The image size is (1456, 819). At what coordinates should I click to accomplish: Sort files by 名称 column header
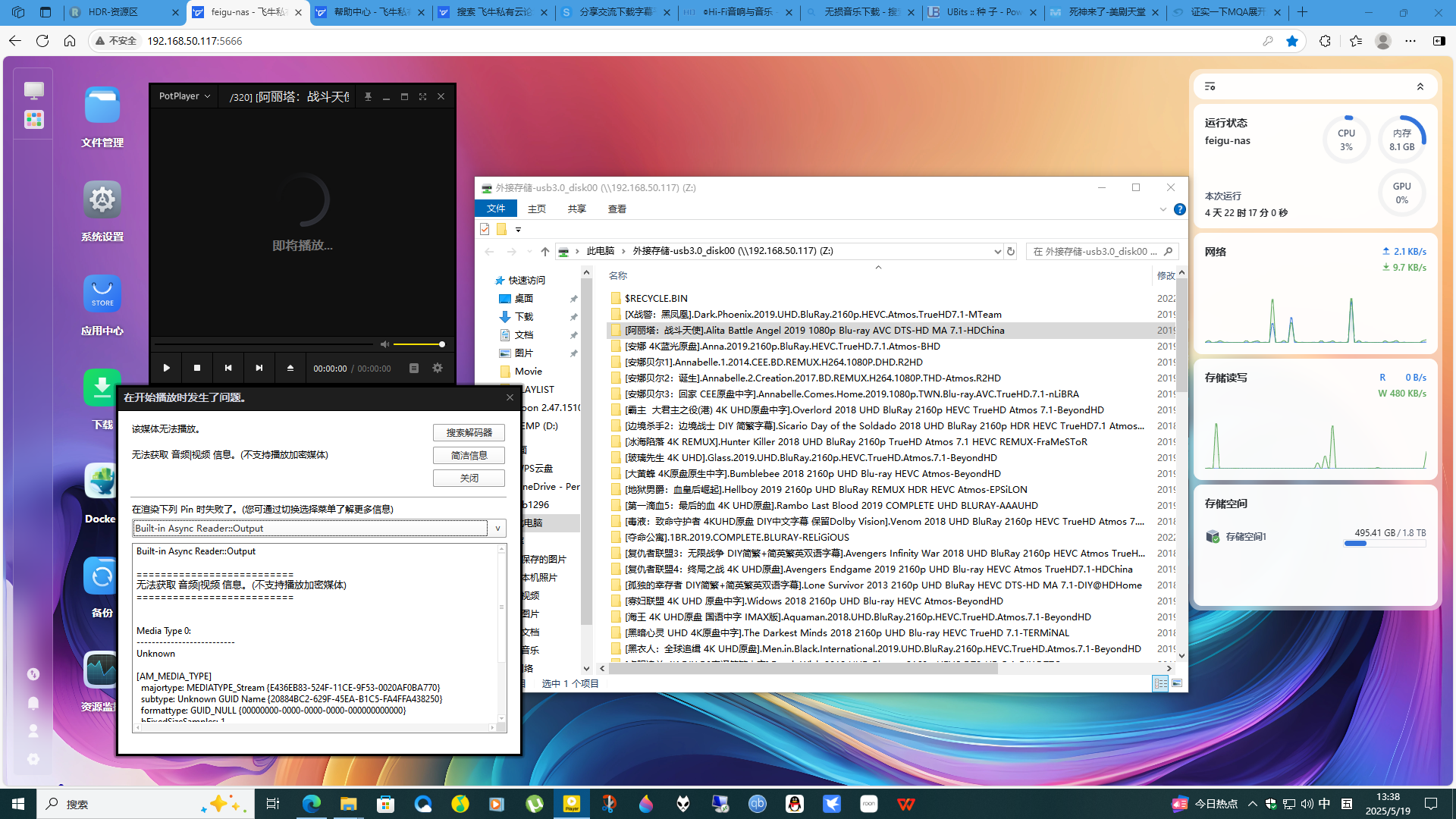tap(618, 275)
